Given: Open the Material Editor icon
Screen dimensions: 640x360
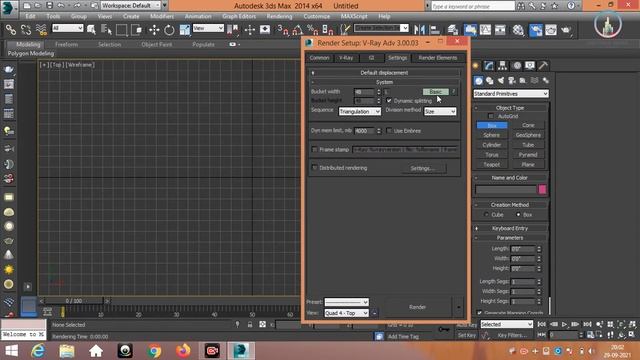Looking at the screenshot, I should [x=518, y=30].
